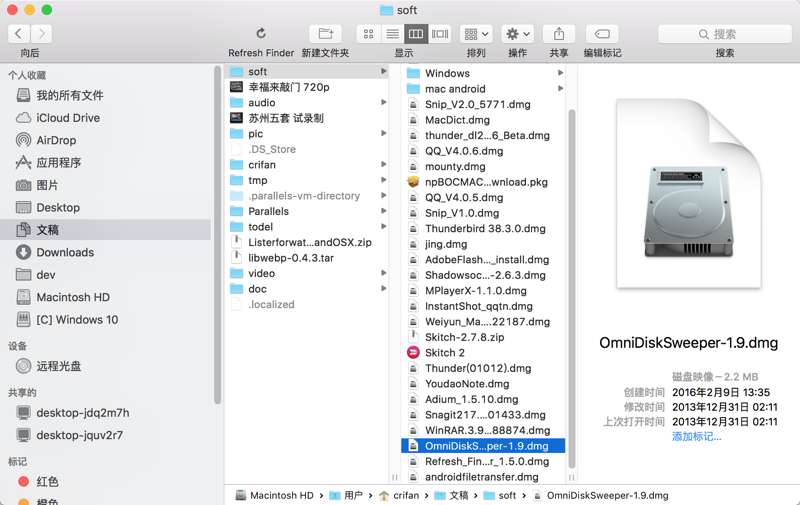Expand the audio folder arrow
This screenshot has width=800, height=505.
click(x=383, y=103)
